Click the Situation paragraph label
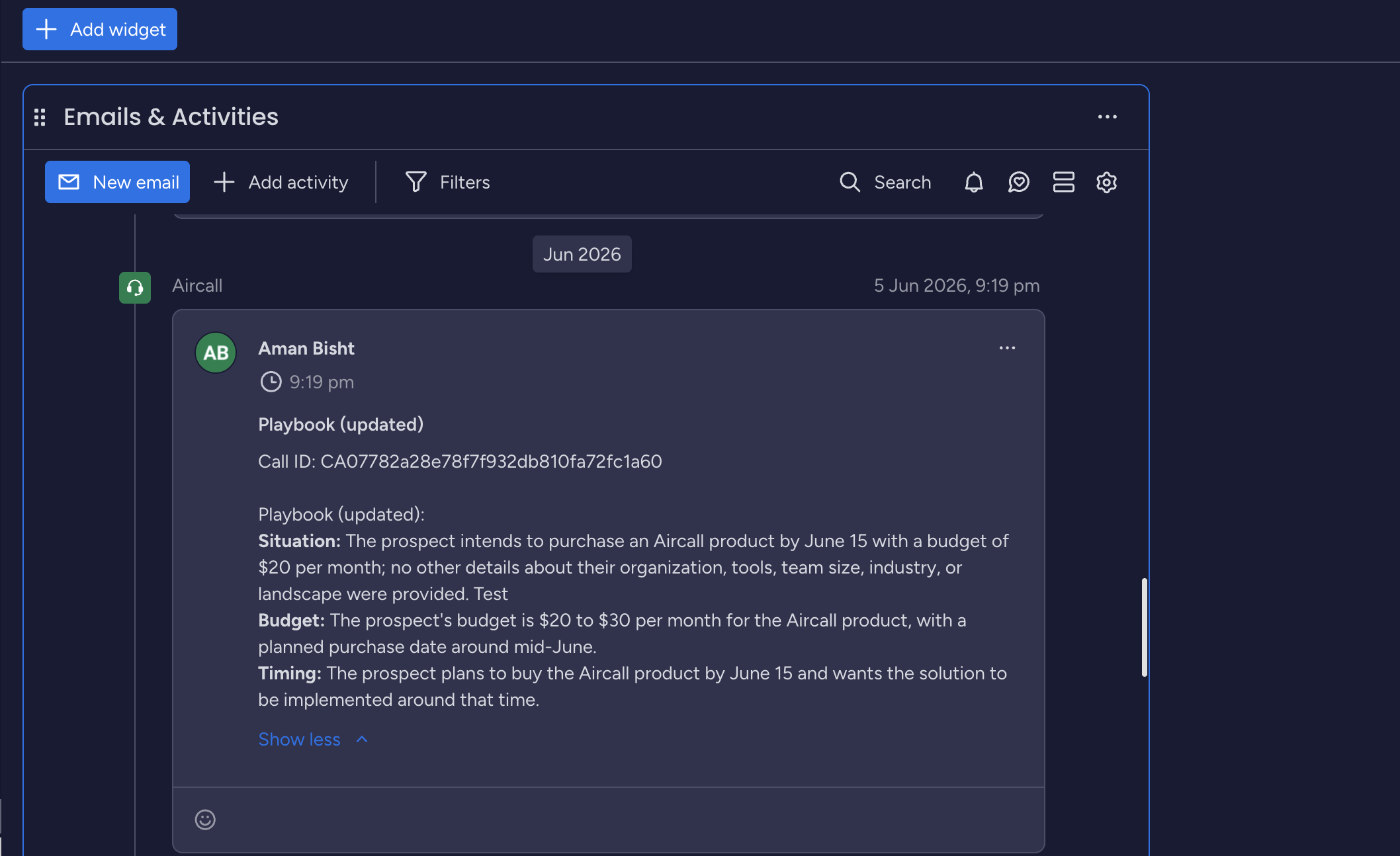Viewport: 1400px width, 856px height. (299, 541)
